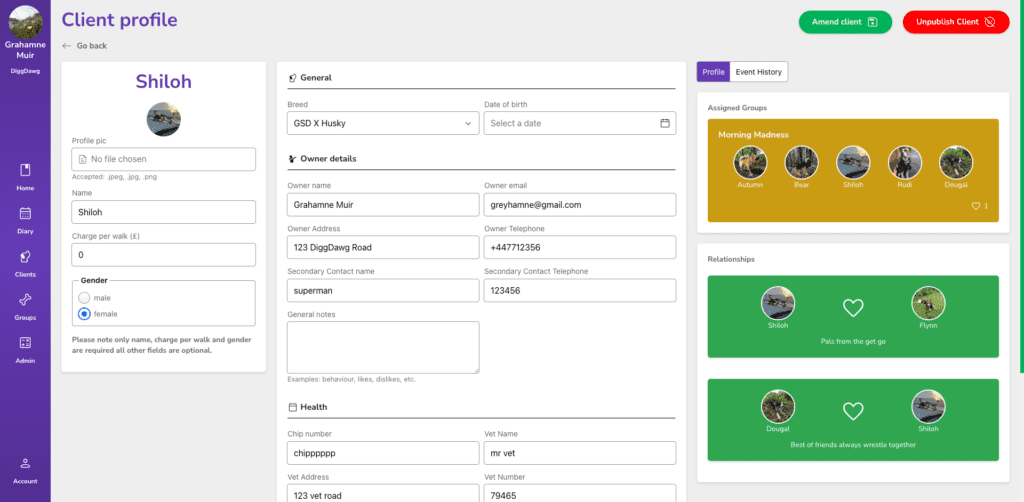Choose a Profile pic file
The height and width of the screenshot is (502, 1024).
pos(164,159)
